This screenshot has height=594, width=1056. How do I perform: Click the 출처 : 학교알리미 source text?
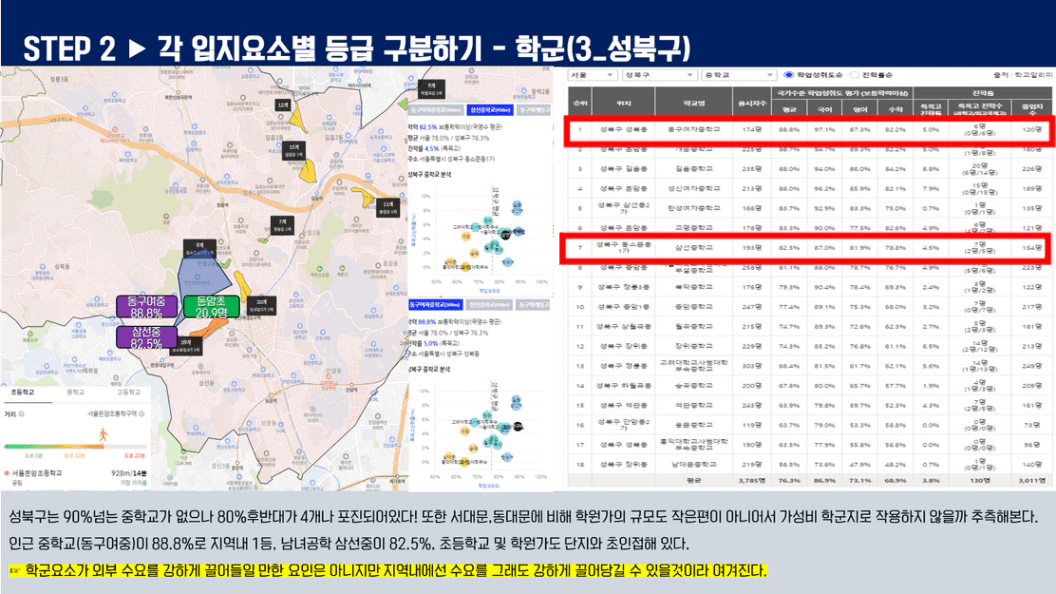1022,75
